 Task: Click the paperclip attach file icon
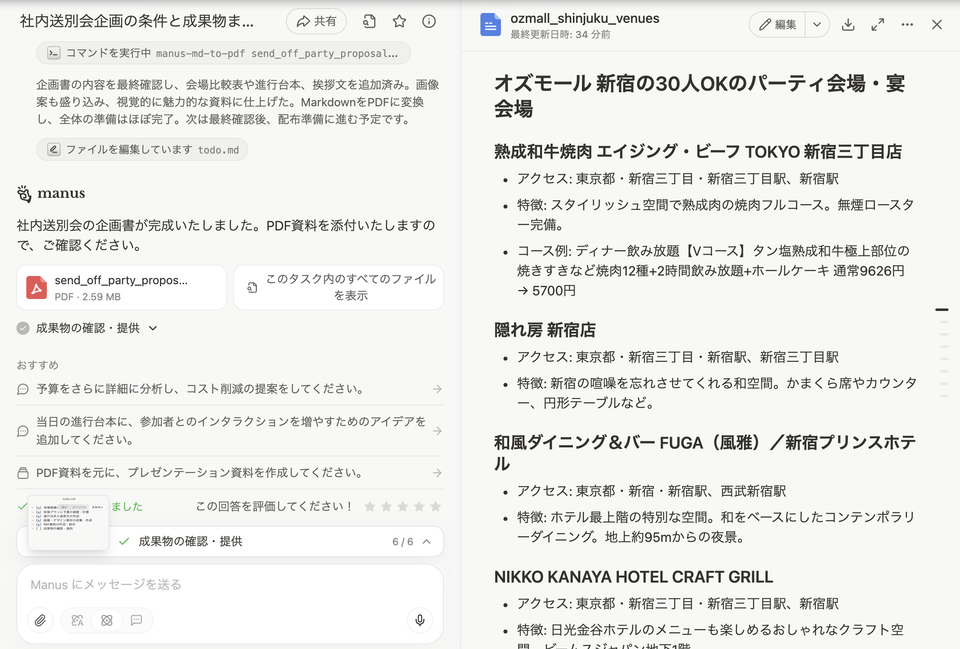[40, 620]
